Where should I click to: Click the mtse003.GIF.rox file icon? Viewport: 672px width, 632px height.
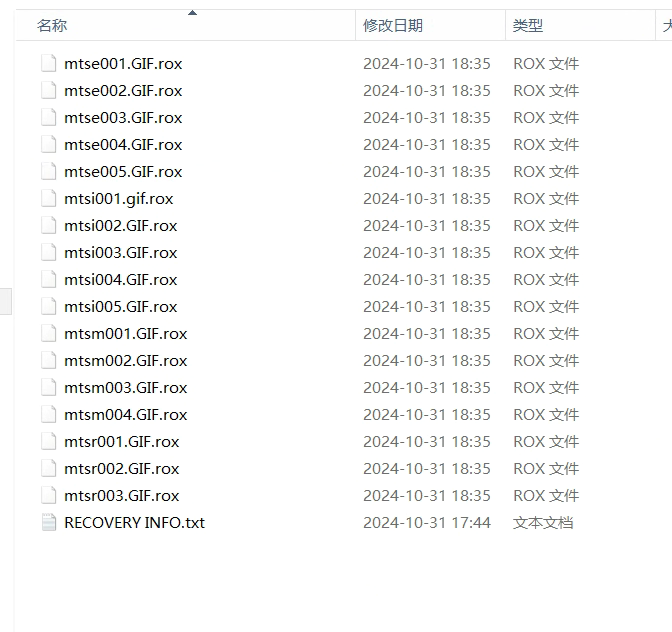coord(48,117)
